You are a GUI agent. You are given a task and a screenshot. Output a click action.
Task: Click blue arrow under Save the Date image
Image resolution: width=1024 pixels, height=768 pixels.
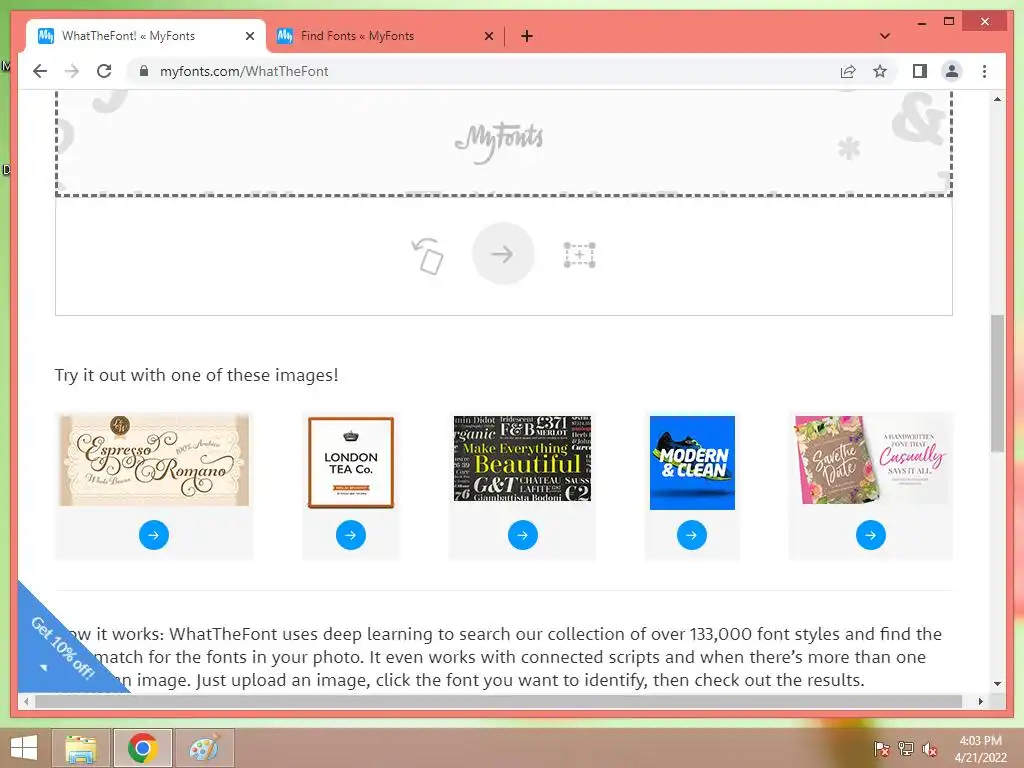[x=871, y=535]
